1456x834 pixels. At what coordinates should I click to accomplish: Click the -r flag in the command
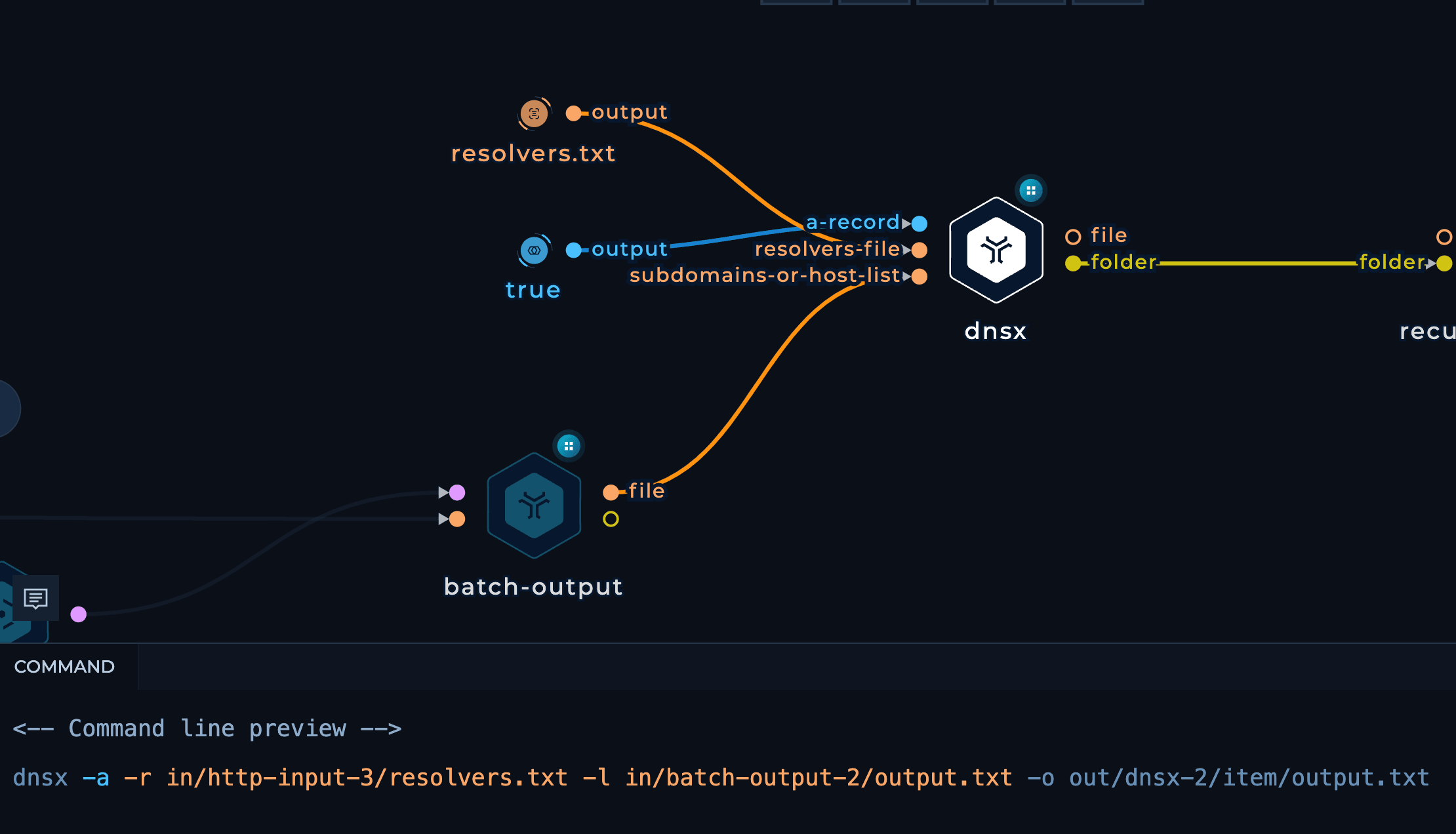[138, 778]
